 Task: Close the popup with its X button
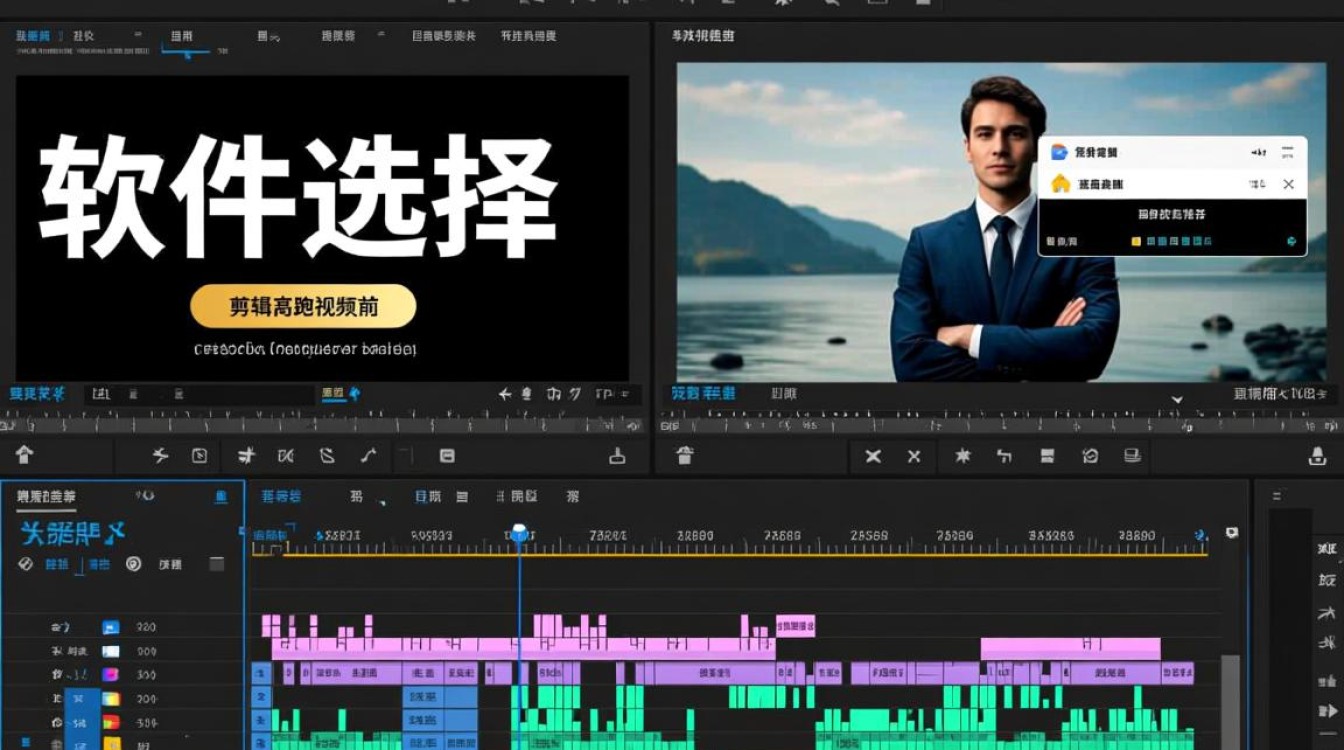[1288, 184]
